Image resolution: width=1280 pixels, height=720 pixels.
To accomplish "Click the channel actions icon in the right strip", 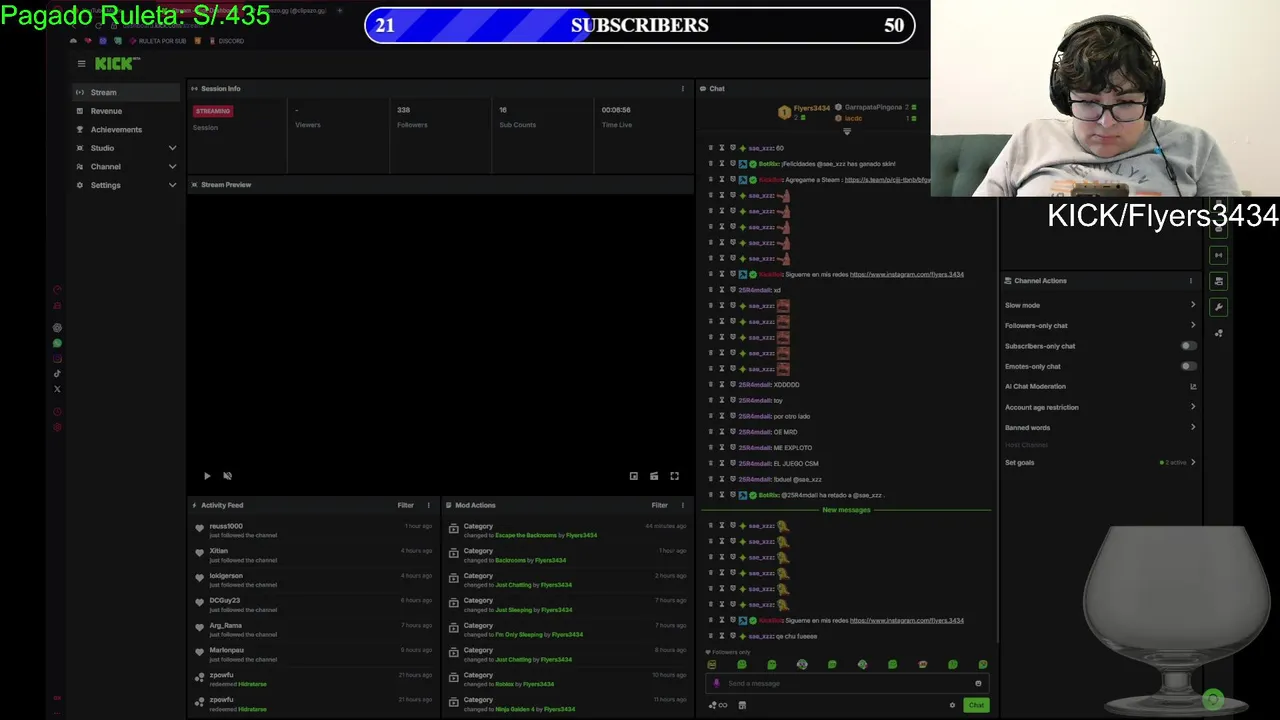I will (1219, 281).
